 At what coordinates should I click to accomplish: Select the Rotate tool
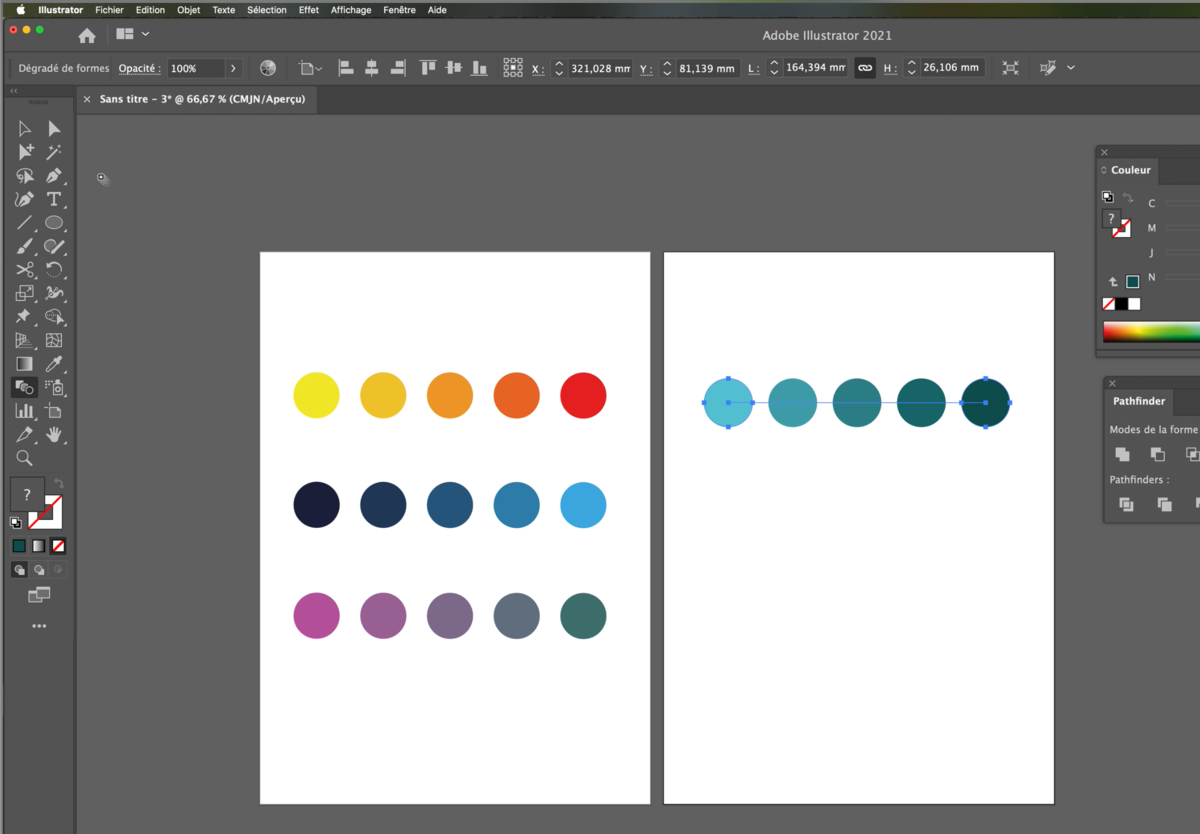54,270
